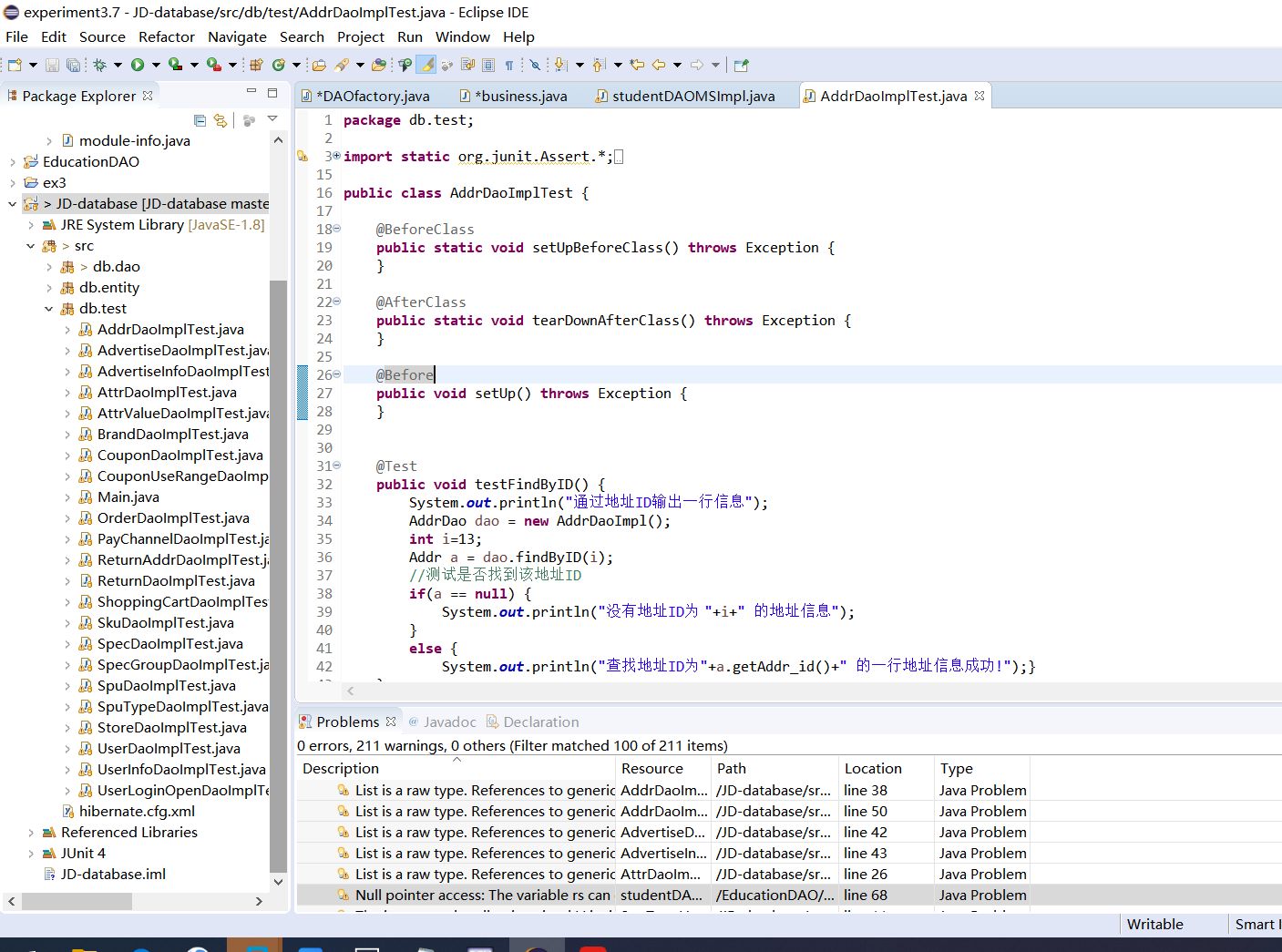Click the Open Type toolbar icon
1282x952 pixels.
(319, 65)
